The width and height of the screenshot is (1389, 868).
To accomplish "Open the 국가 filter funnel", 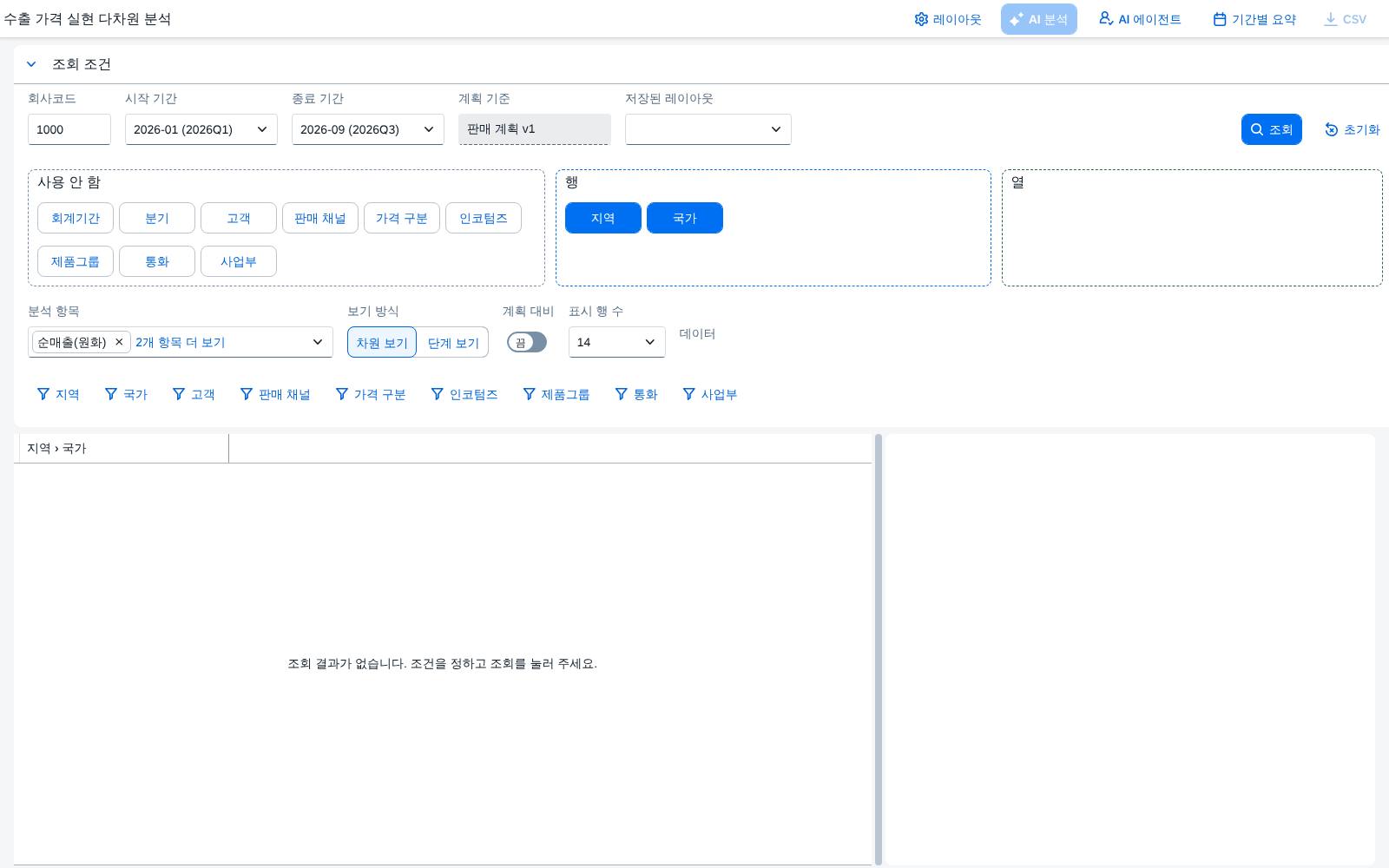I will point(126,394).
